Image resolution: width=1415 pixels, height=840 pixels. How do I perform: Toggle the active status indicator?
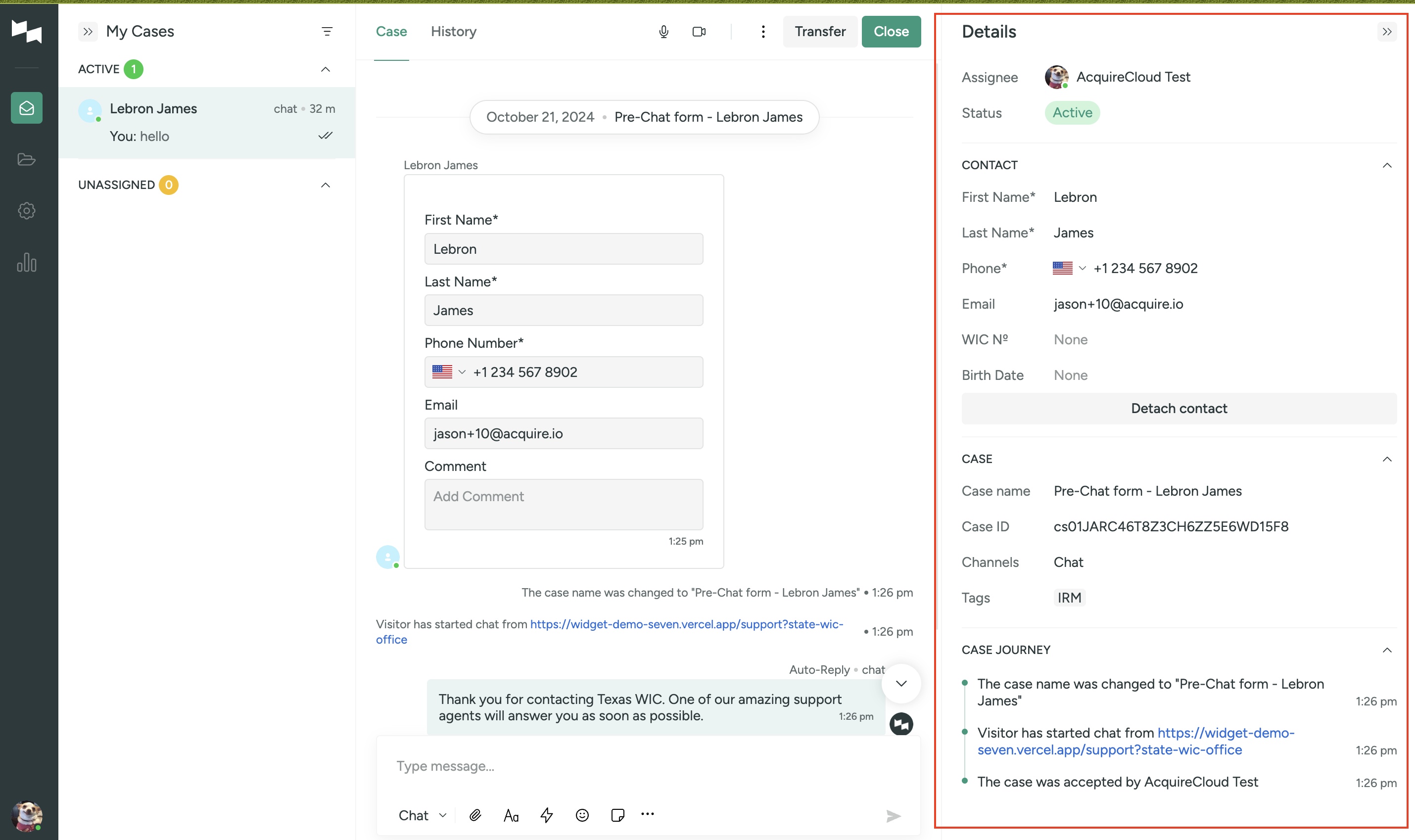1072,112
